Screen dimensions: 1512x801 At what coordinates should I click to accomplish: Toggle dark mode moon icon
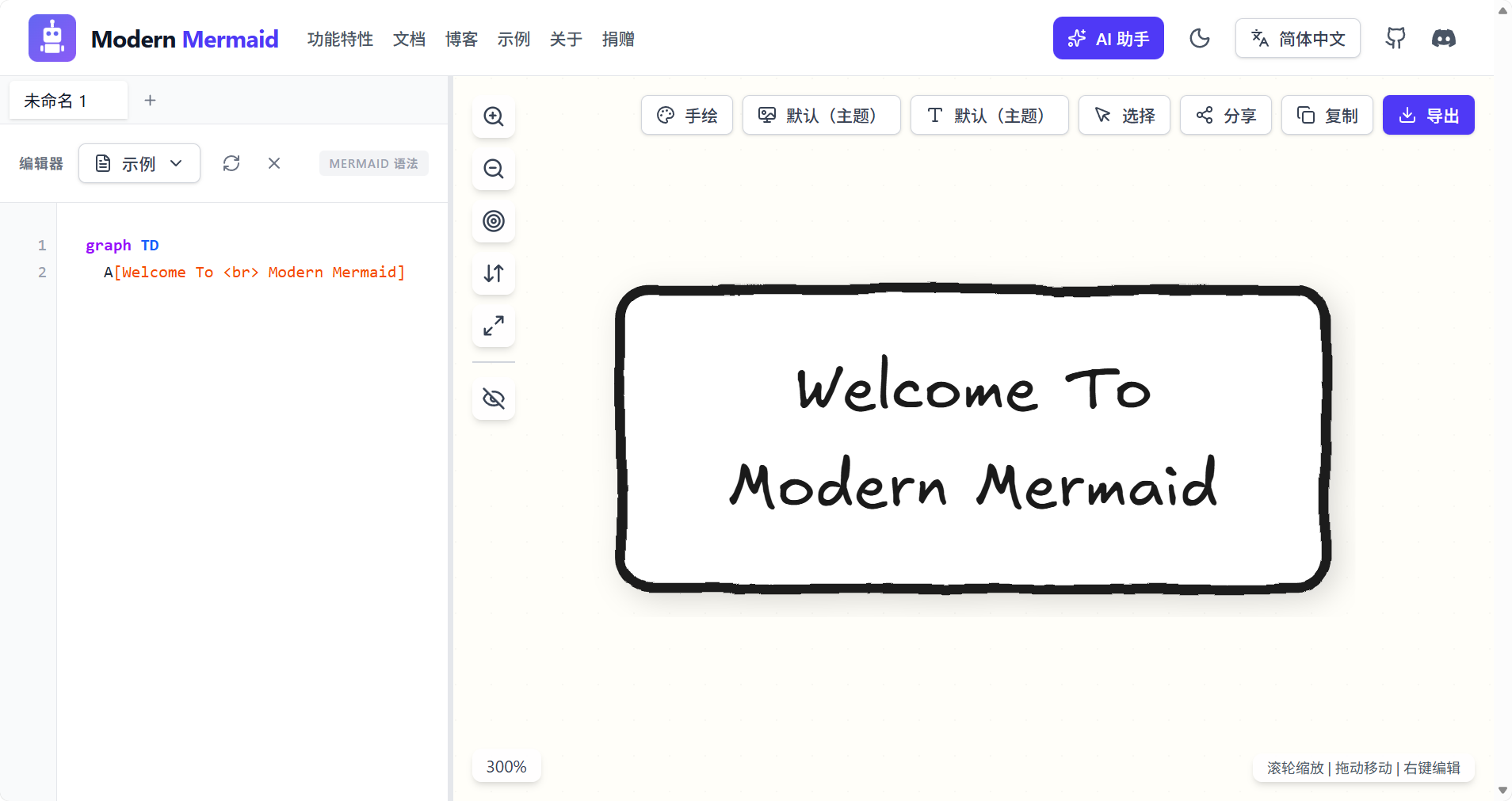click(1200, 38)
